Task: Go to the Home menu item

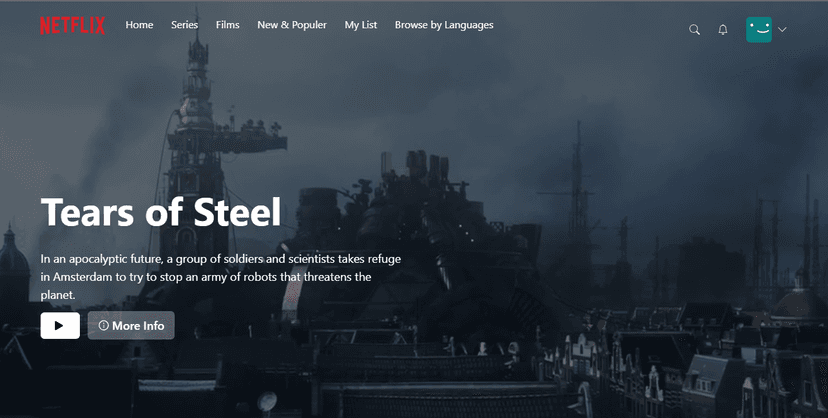Action: pyautogui.click(x=139, y=25)
